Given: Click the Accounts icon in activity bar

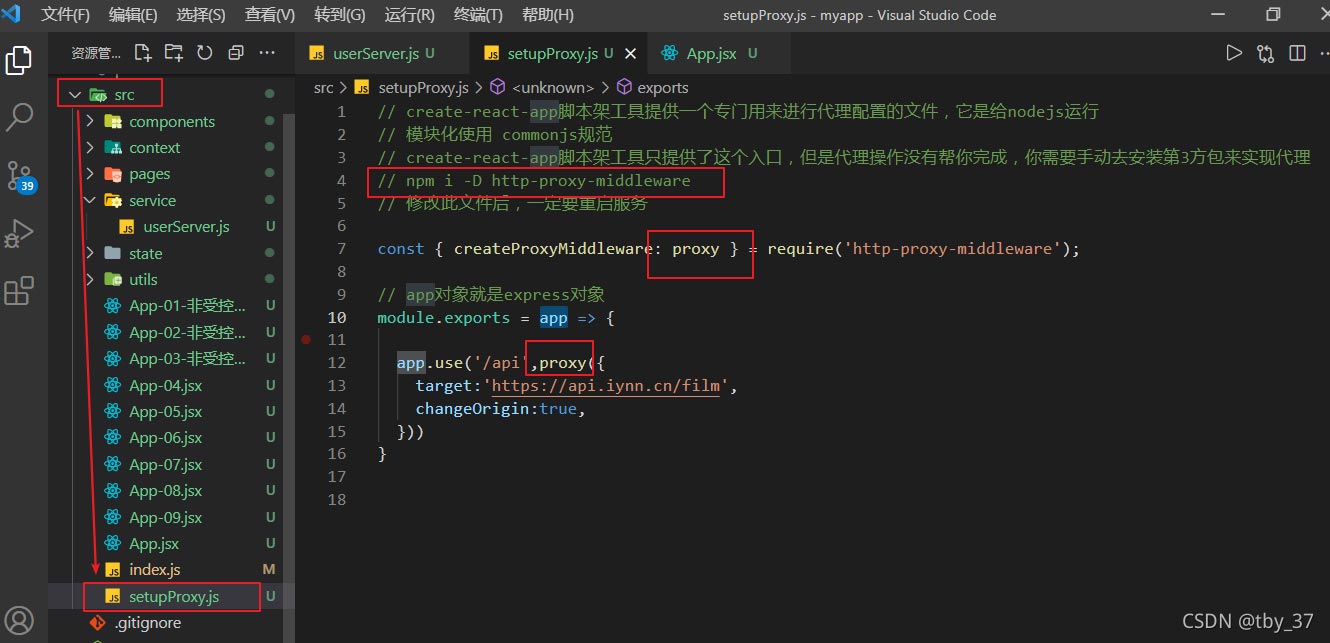Looking at the screenshot, I should 20,620.
